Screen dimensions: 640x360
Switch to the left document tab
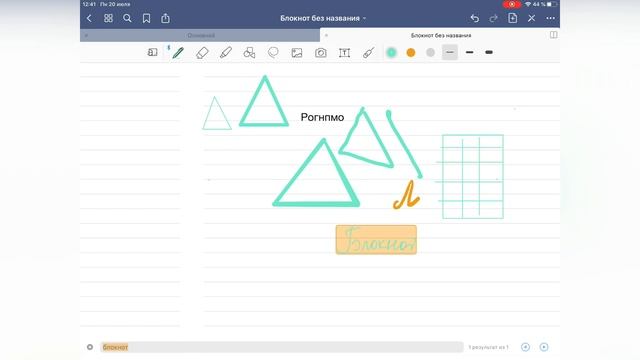[x=201, y=36]
